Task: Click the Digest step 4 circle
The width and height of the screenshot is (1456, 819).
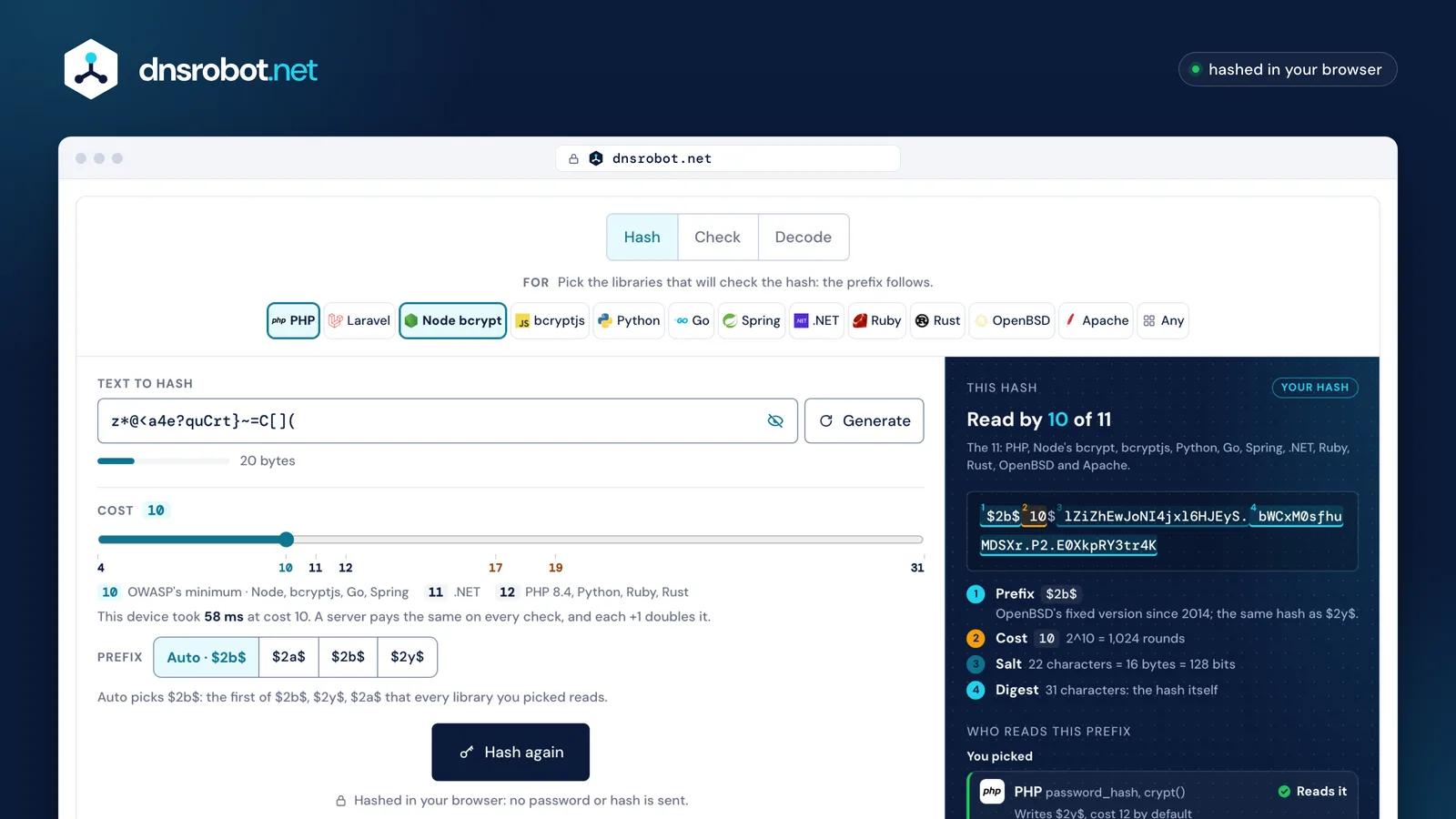Action: pos(976,690)
